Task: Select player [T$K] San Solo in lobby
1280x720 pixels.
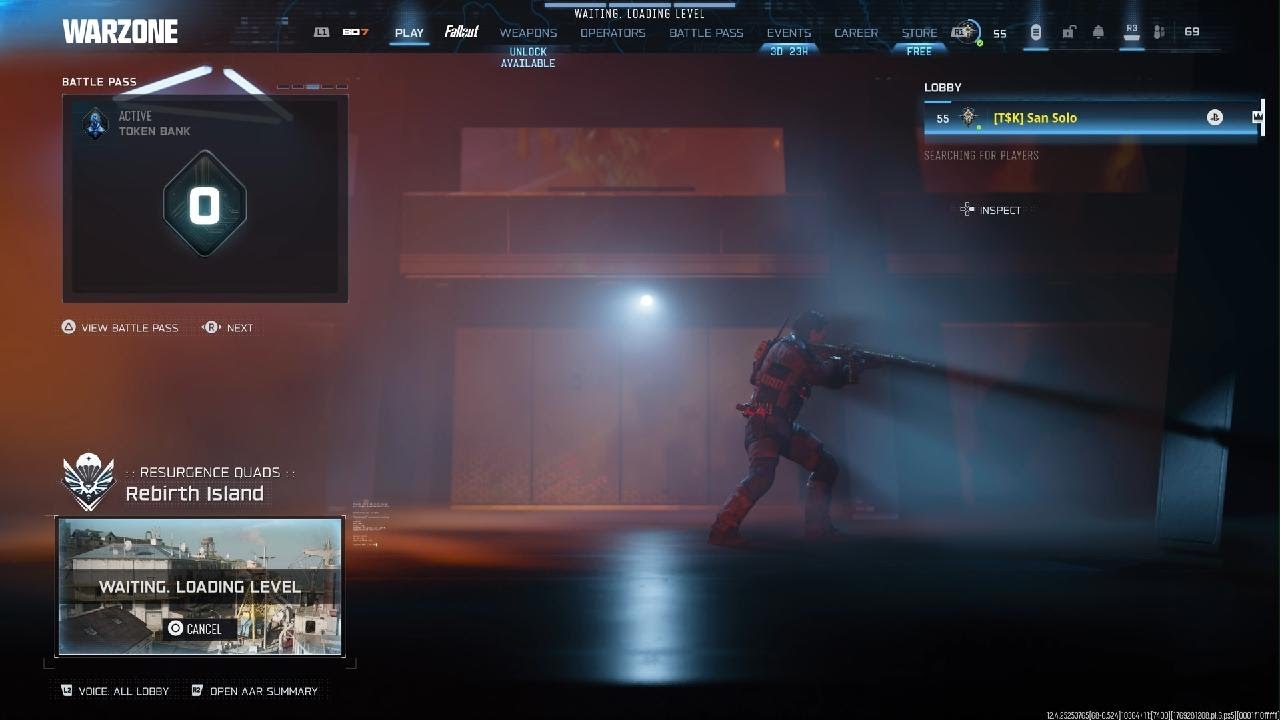Action: tap(1091, 118)
